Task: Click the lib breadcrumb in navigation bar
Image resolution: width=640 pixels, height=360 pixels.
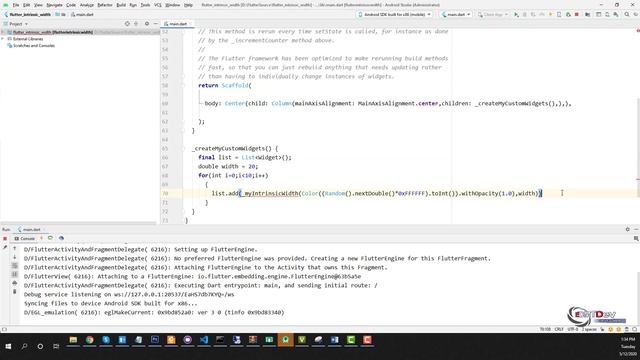Action: point(61,14)
